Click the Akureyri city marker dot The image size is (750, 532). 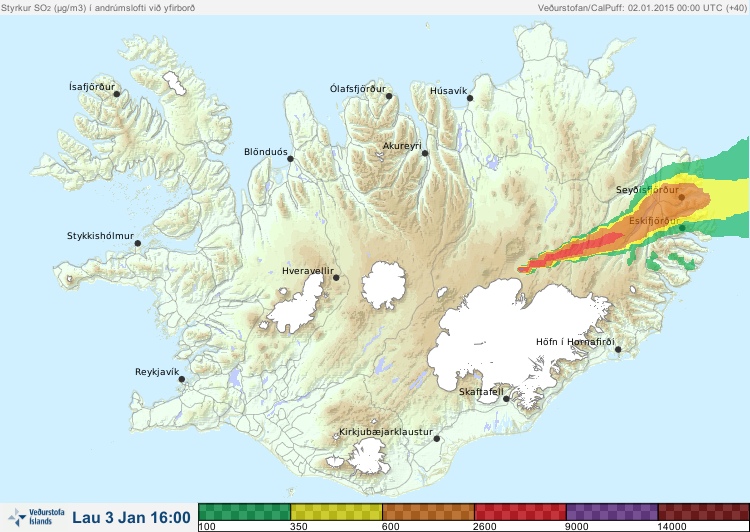[x=425, y=153]
